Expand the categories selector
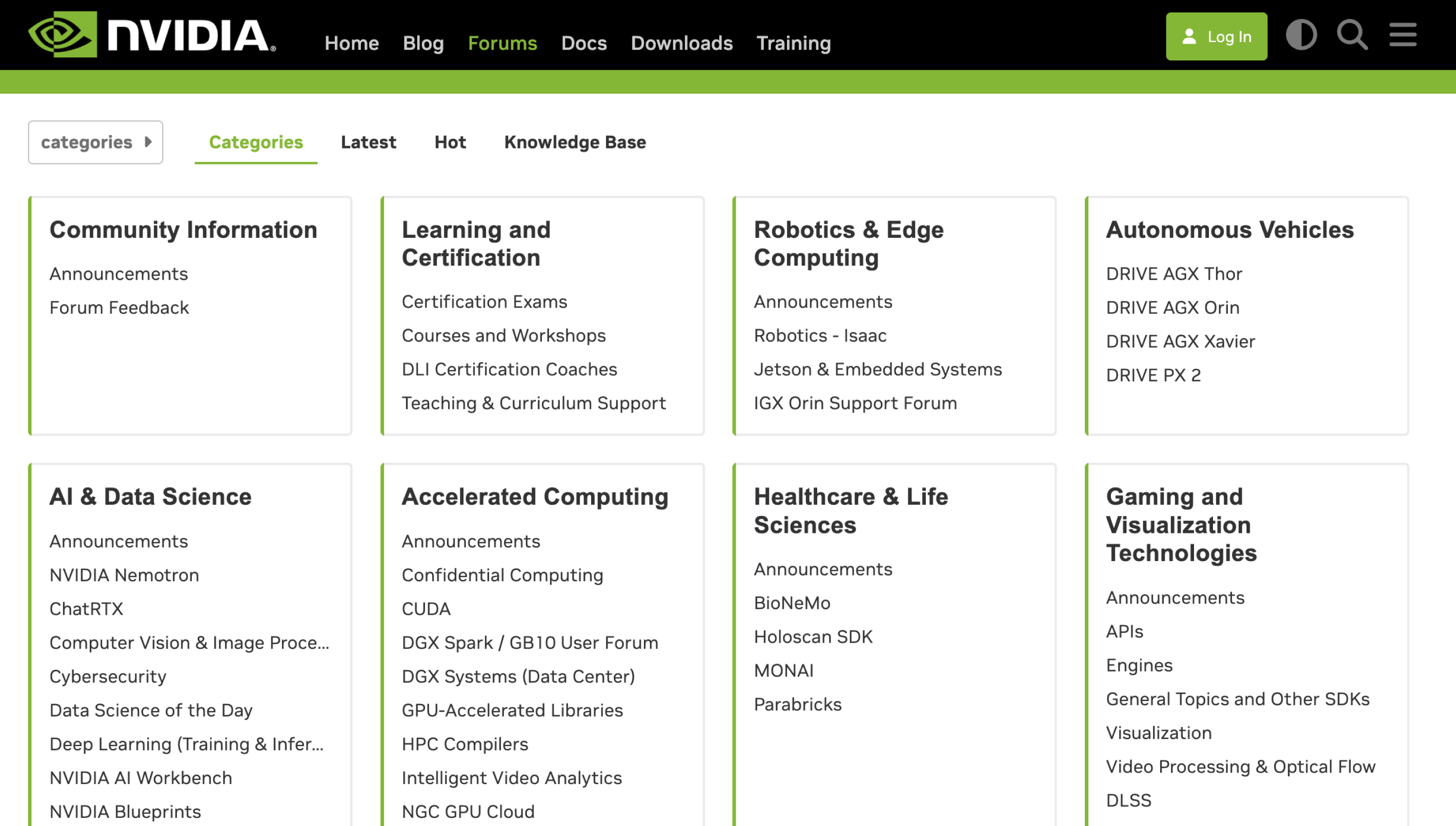The height and width of the screenshot is (826, 1456). [x=95, y=142]
